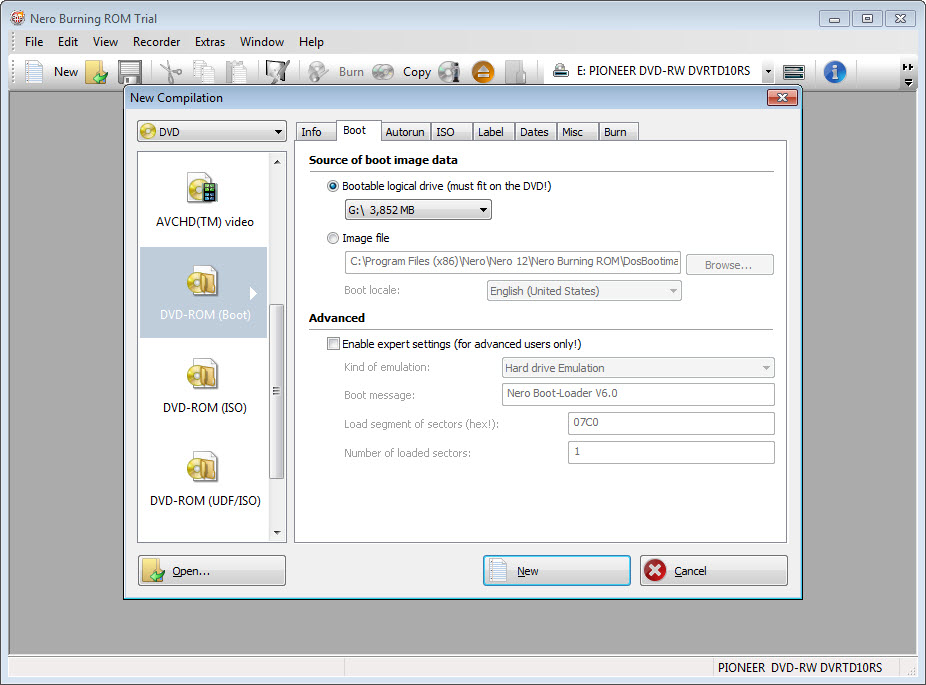Click the pen-and-screen tool icon before Burn
This screenshot has width=926, height=685.
[277, 71]
